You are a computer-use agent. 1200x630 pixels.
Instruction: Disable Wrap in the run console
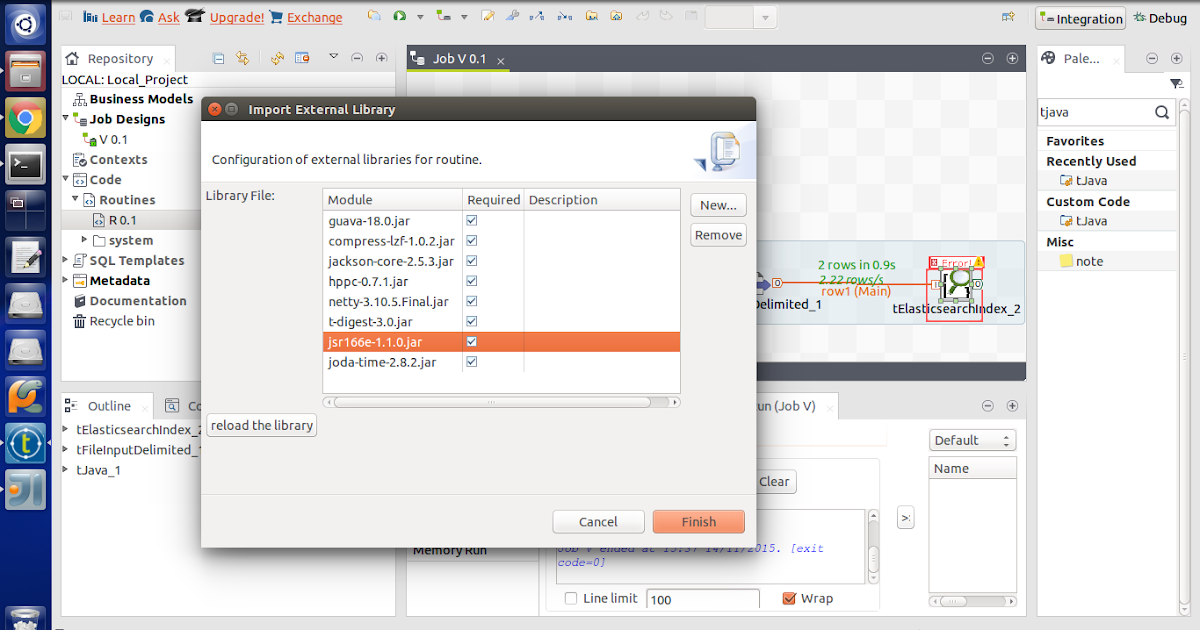click(789, 598)
